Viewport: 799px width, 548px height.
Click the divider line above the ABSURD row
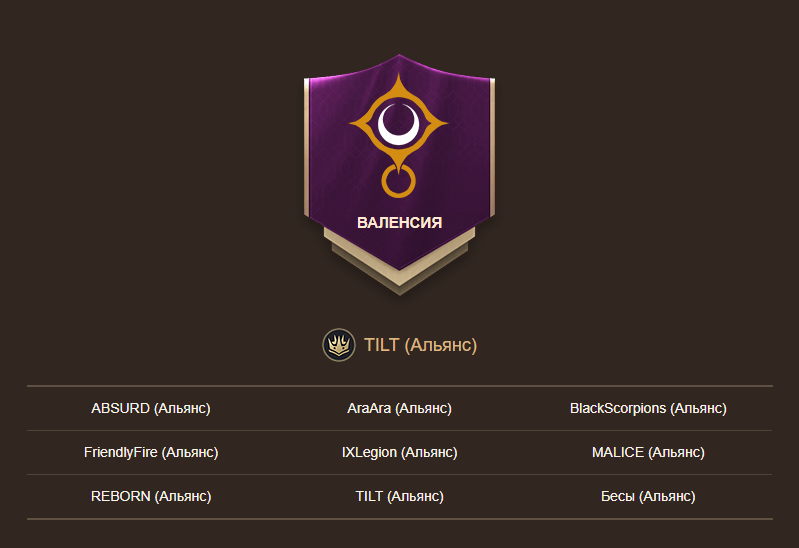(x=400, y=386)
